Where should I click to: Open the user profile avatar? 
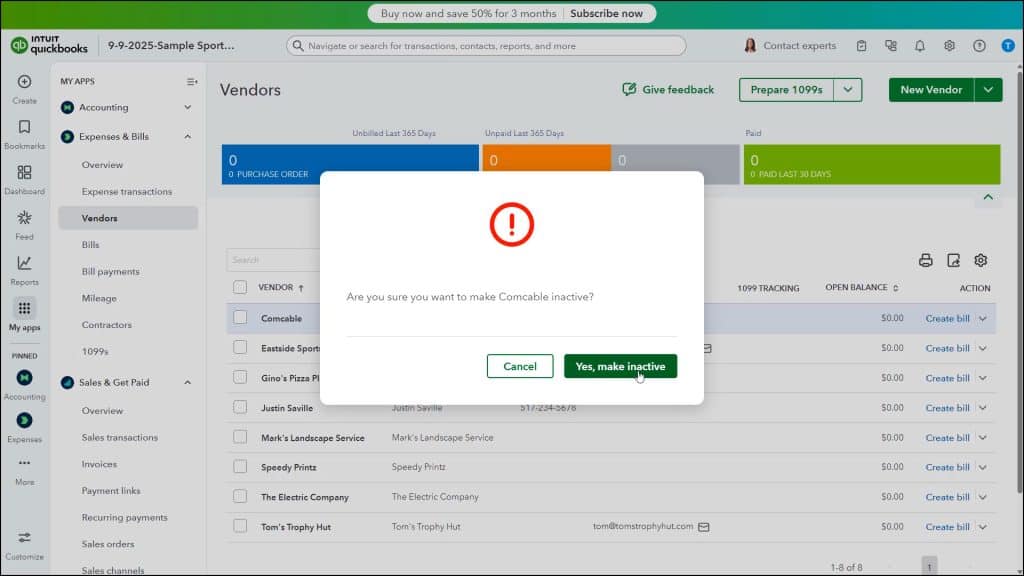pyautogui.click(x=1008, y=46)
